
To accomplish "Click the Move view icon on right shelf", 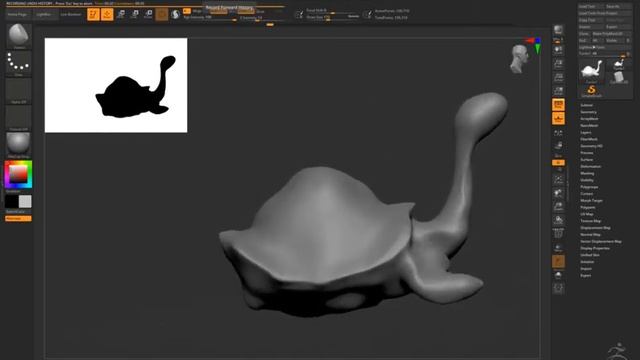I will [558, 193].
